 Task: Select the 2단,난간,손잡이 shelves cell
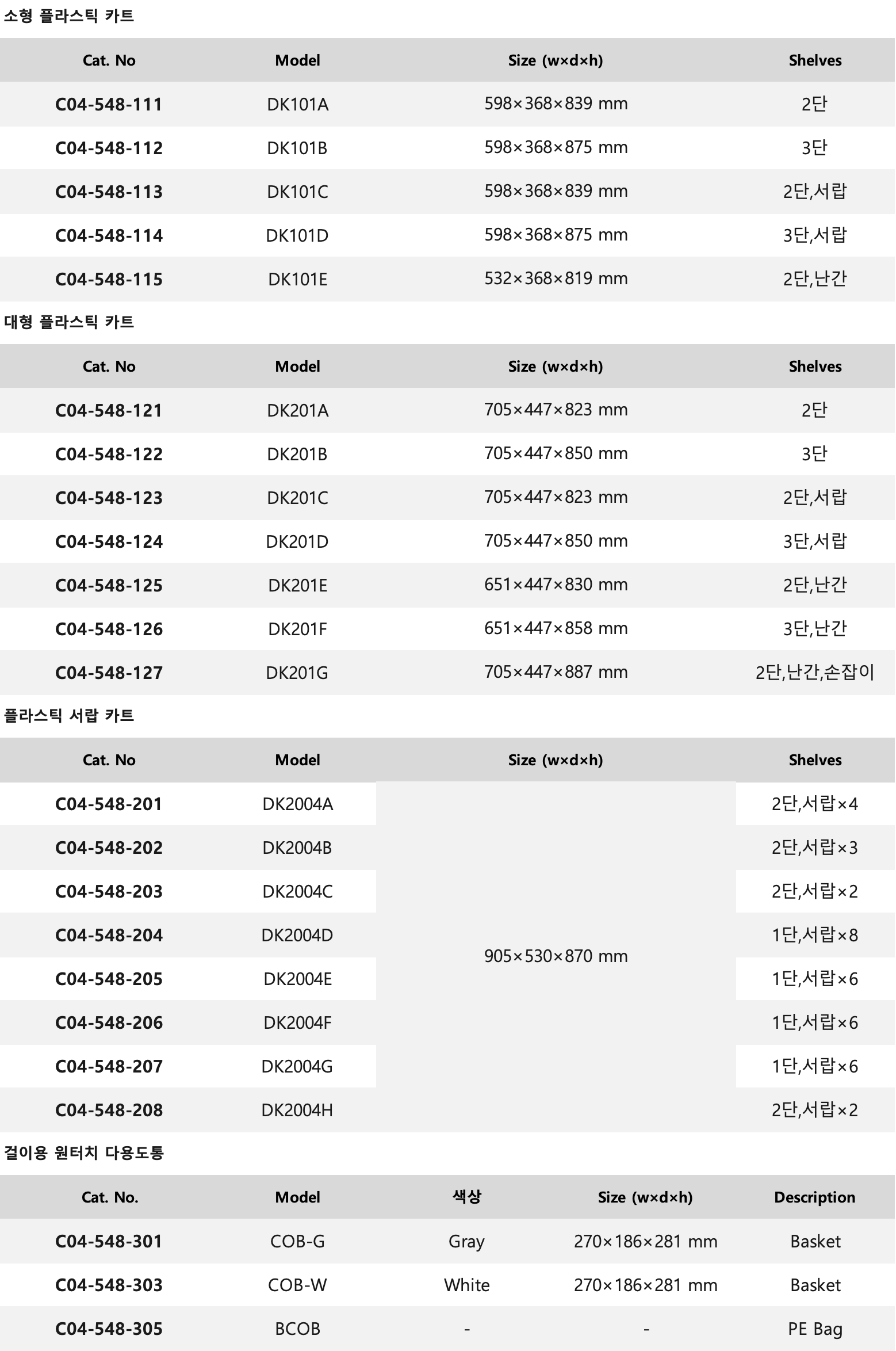click(x=815, y=672)
